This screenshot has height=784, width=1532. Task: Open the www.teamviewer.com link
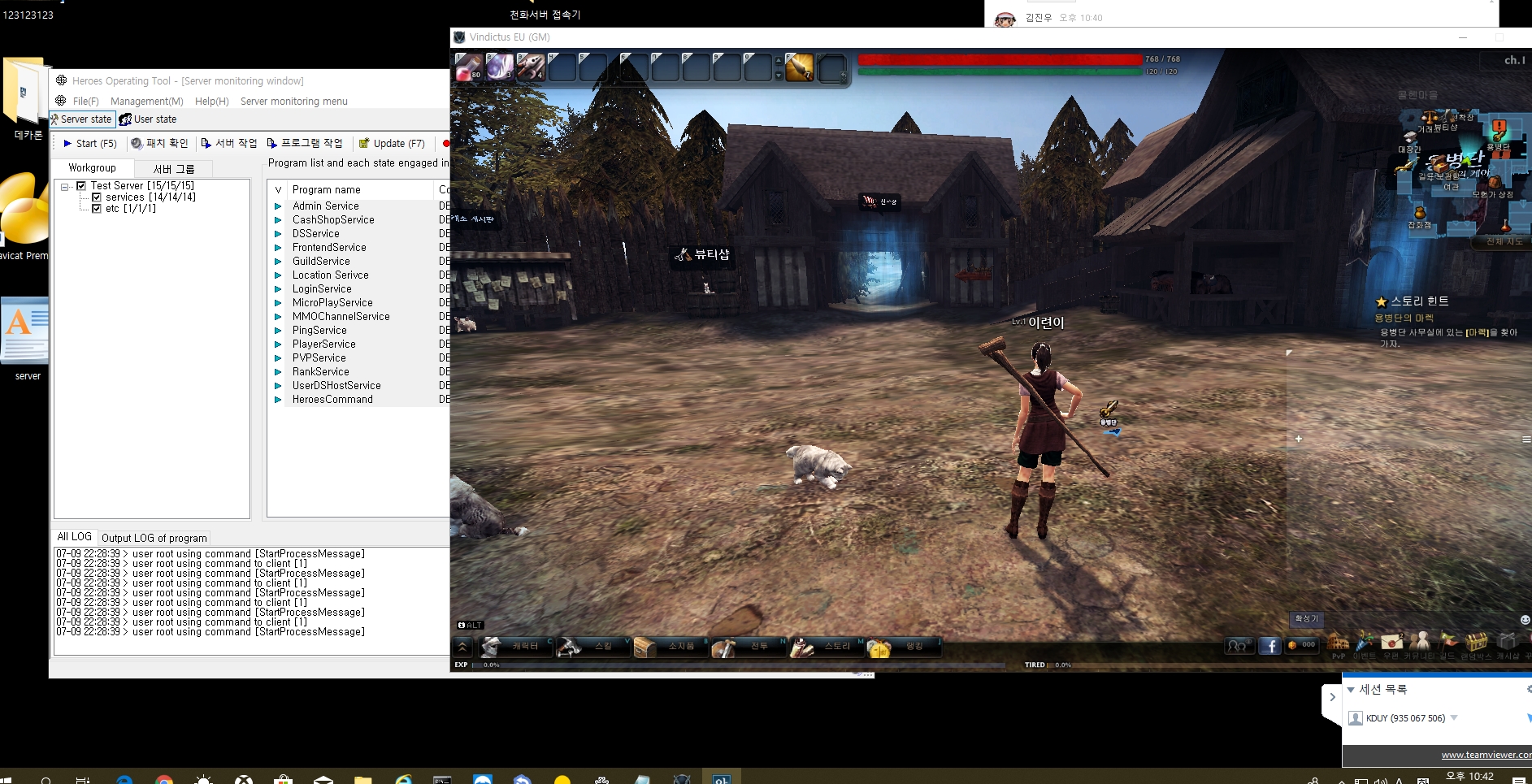click(1486, 755)
